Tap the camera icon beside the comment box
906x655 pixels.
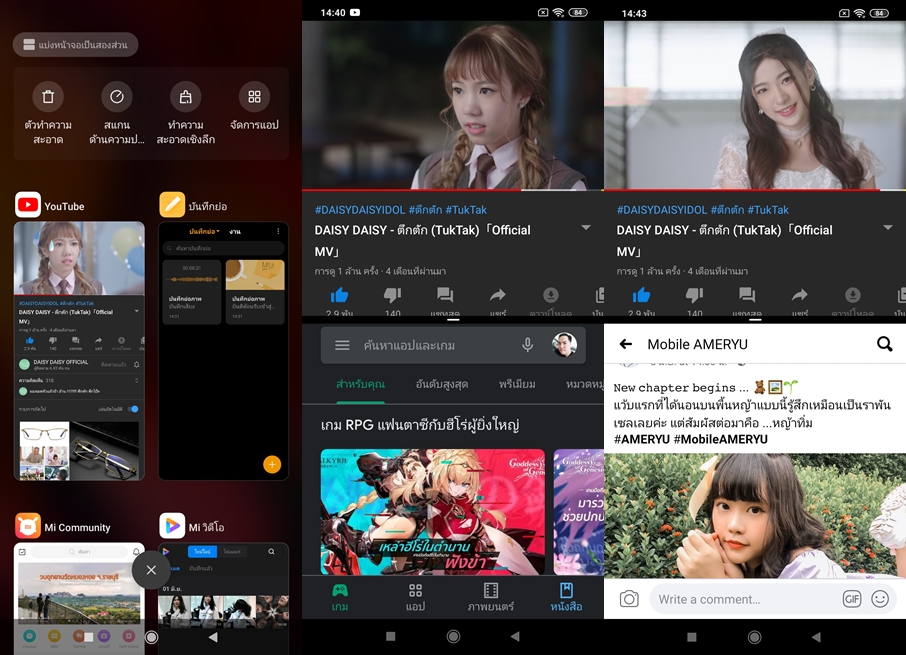629,599
